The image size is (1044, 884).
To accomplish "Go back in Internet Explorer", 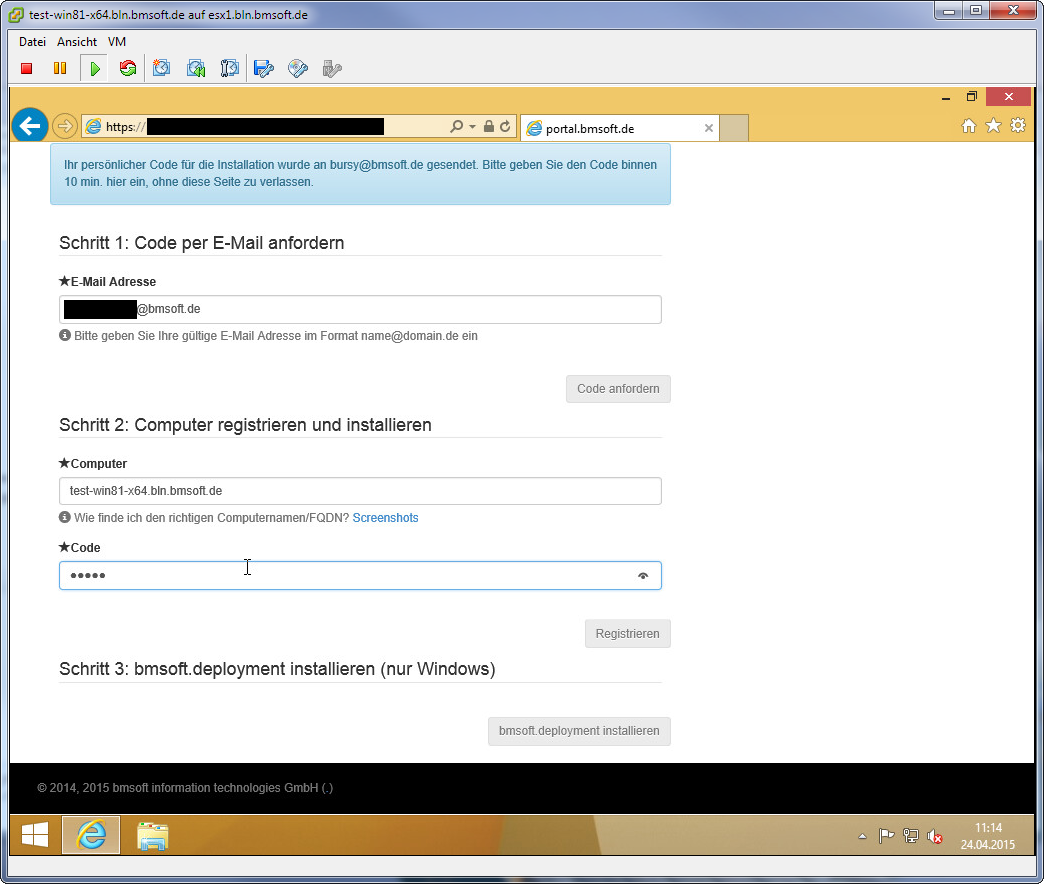I will (30, 126).
